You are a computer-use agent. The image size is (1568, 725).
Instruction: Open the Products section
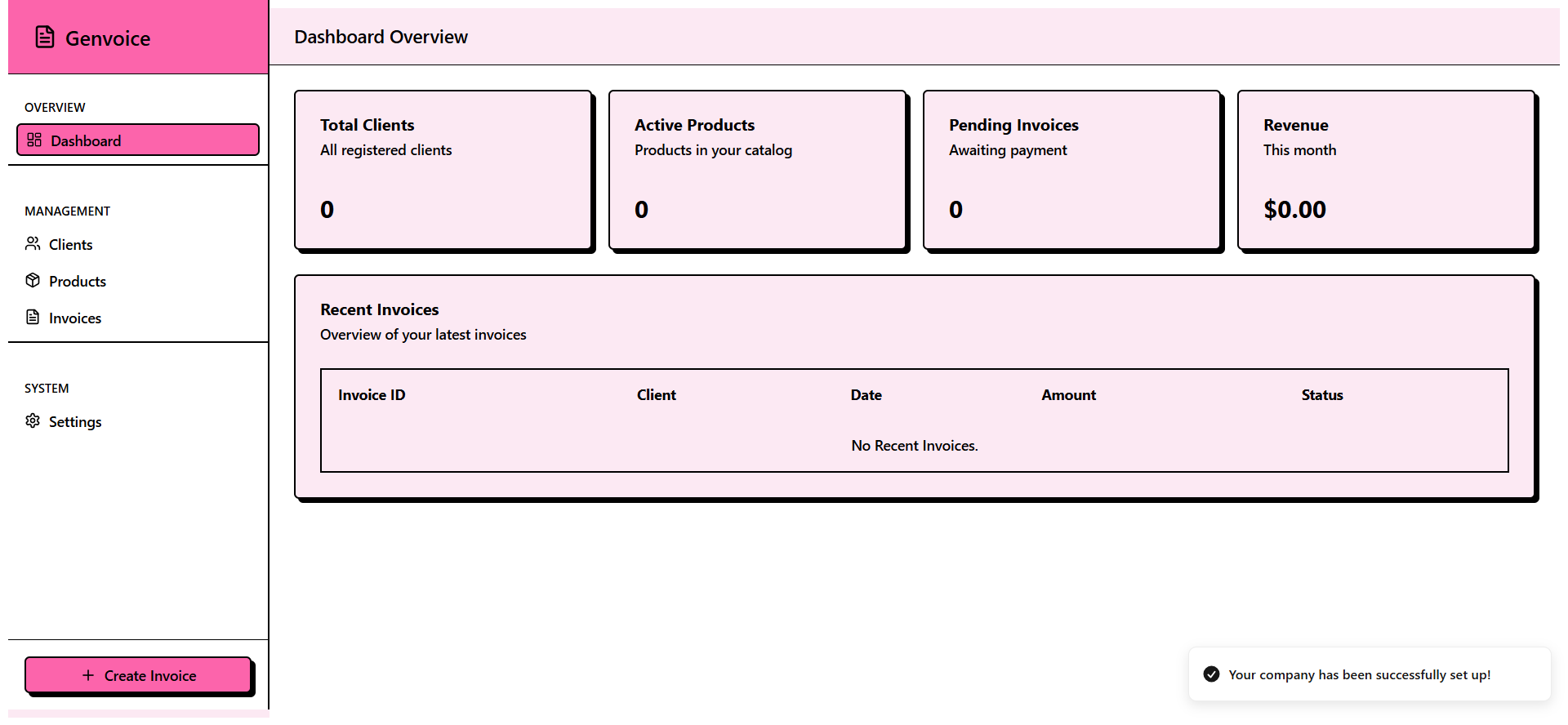point(138,281)
